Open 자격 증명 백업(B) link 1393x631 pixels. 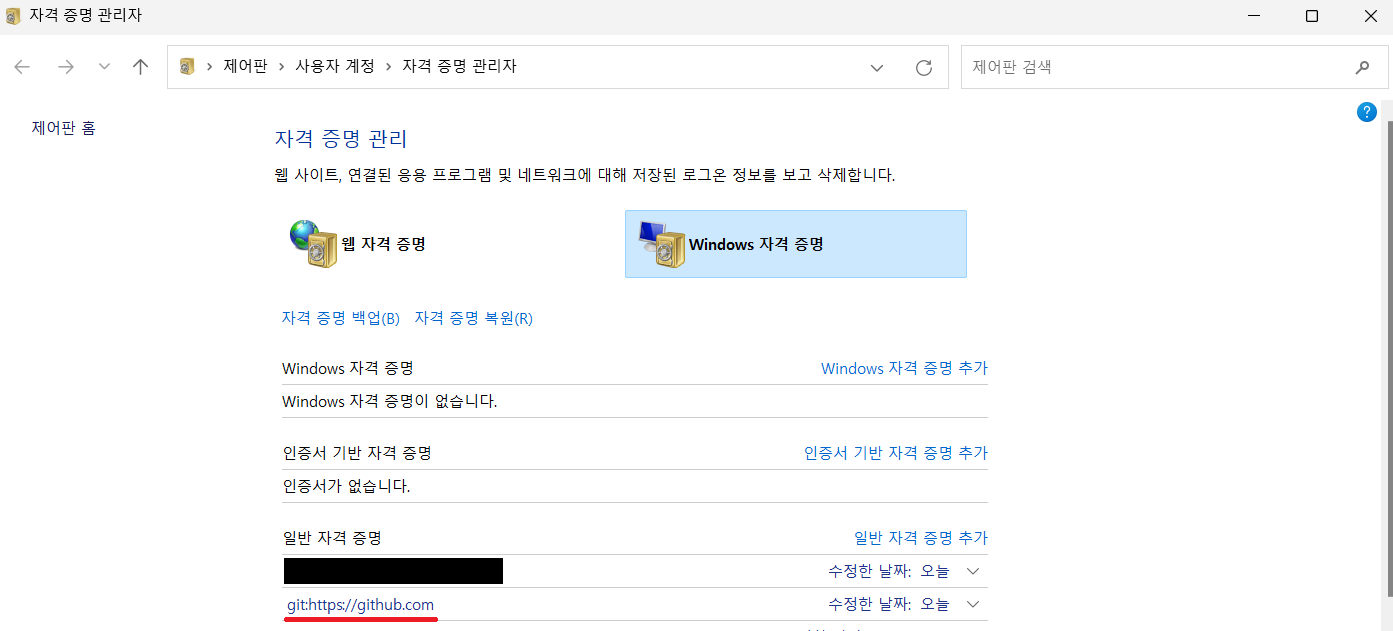click(341, 318)
